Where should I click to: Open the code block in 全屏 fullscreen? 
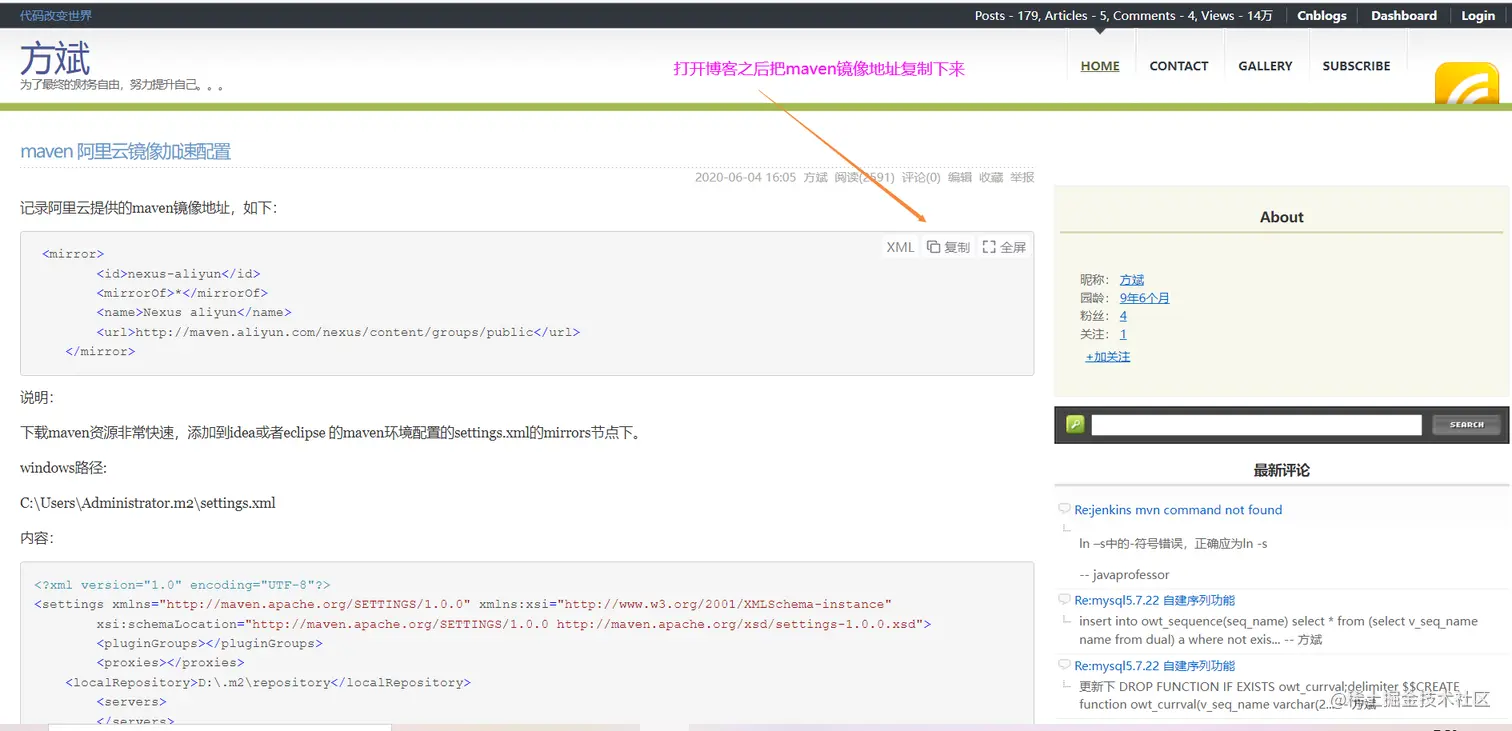[x=1004, y=247]
